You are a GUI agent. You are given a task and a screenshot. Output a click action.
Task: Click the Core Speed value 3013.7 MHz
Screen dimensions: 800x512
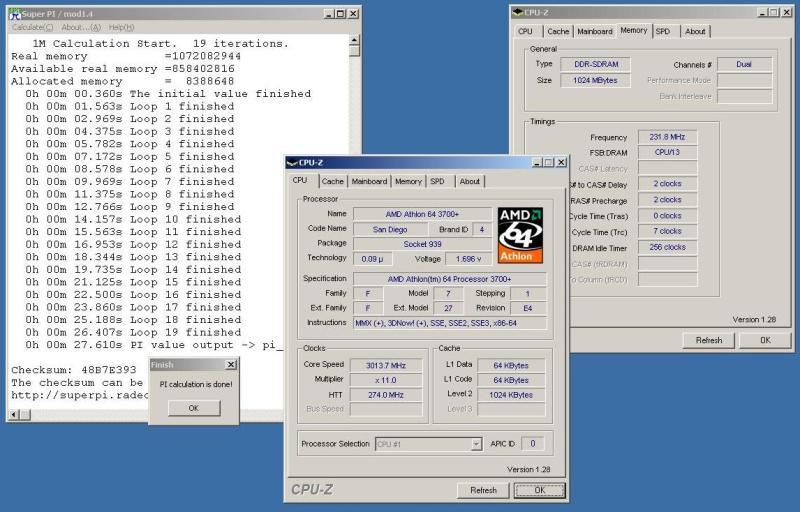click(x=386, y=366)
